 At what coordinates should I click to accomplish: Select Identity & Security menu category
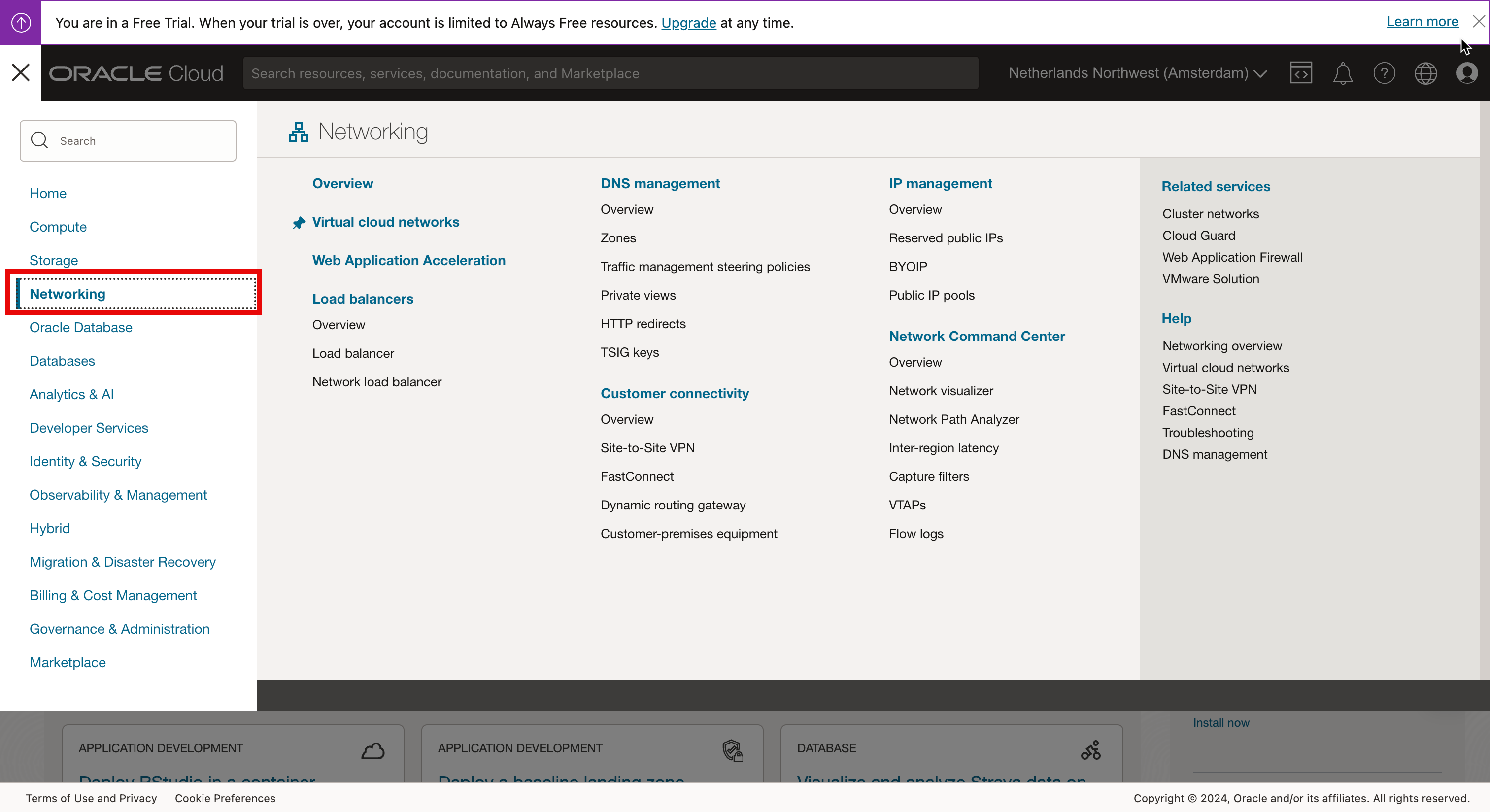click(x=85, y=462)
